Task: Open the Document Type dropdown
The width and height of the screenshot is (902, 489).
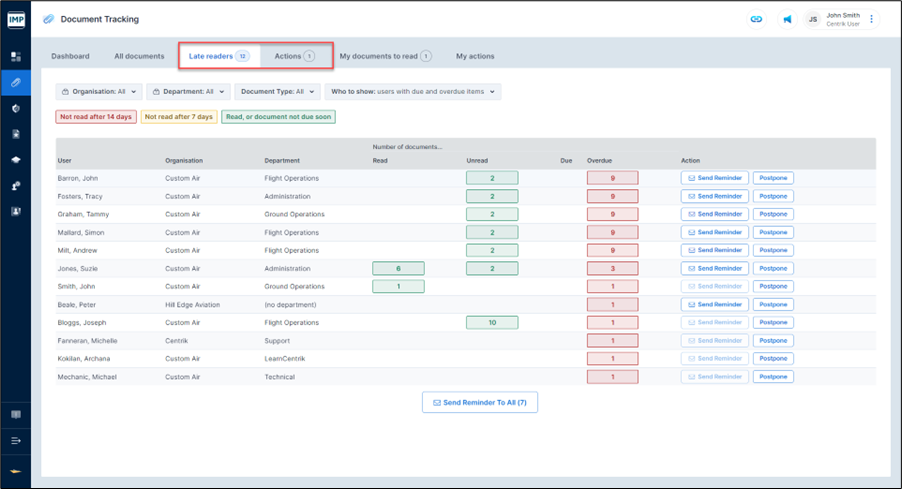Action: click(x=277, y=92)
